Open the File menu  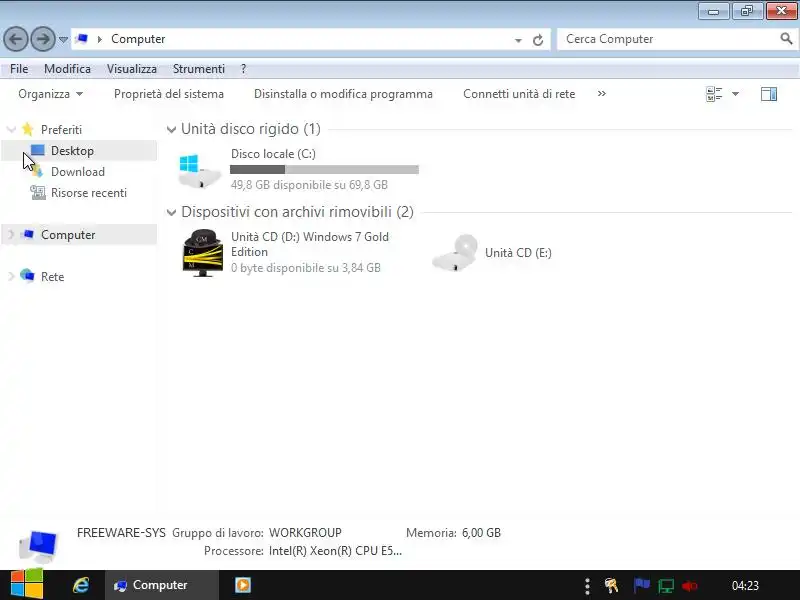(19, 69)
